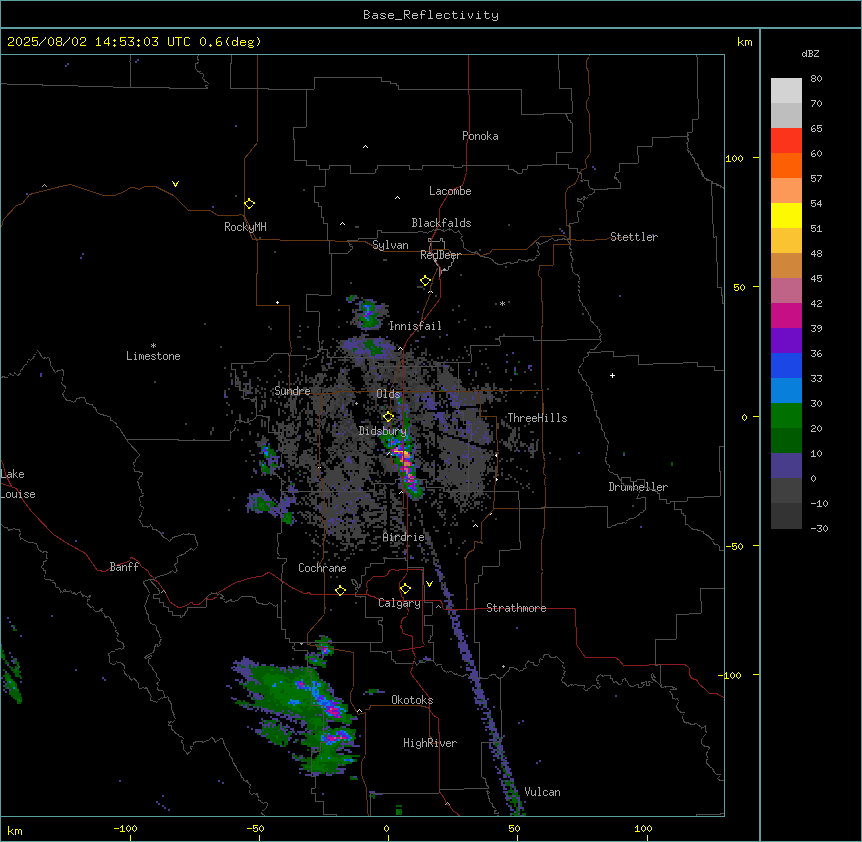Pick the red swatch in dBZ legend

tap(786, 140)
